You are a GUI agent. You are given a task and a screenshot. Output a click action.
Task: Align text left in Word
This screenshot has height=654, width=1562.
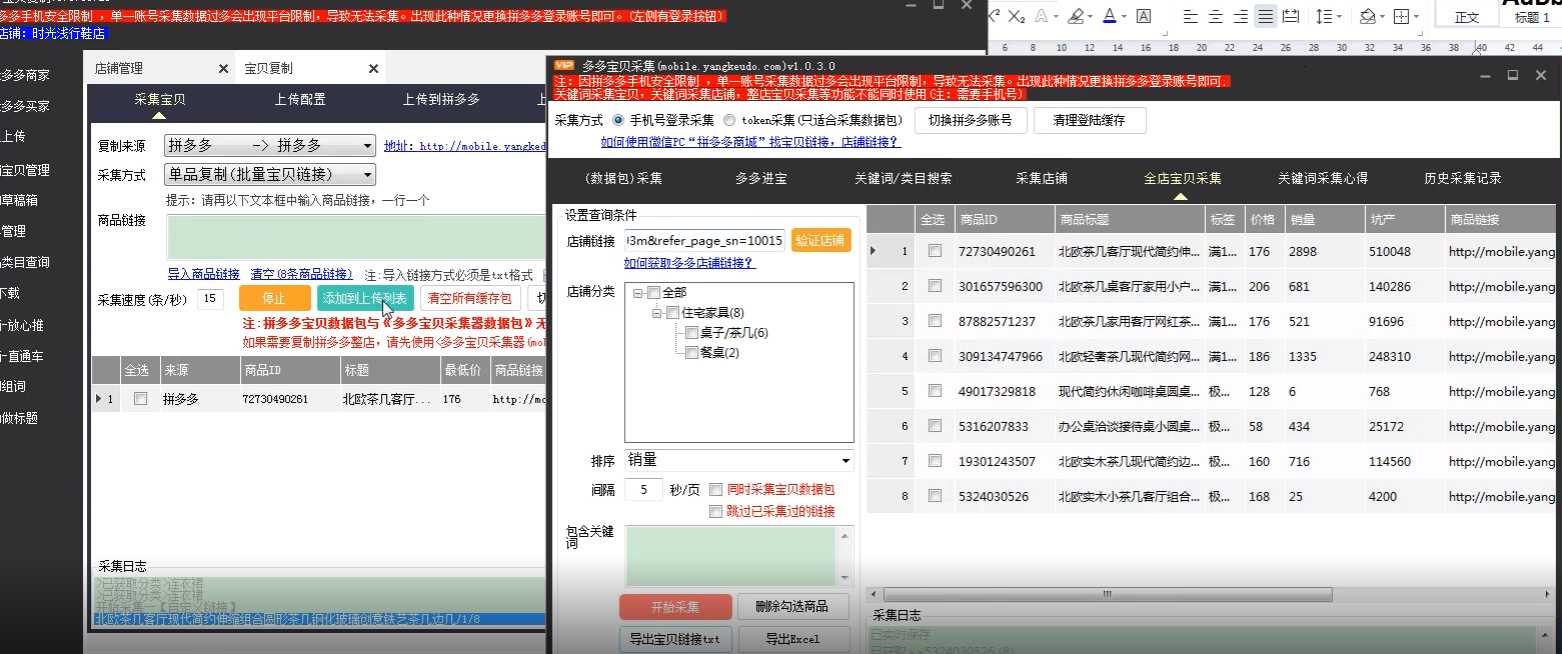tap(1190, 16)
